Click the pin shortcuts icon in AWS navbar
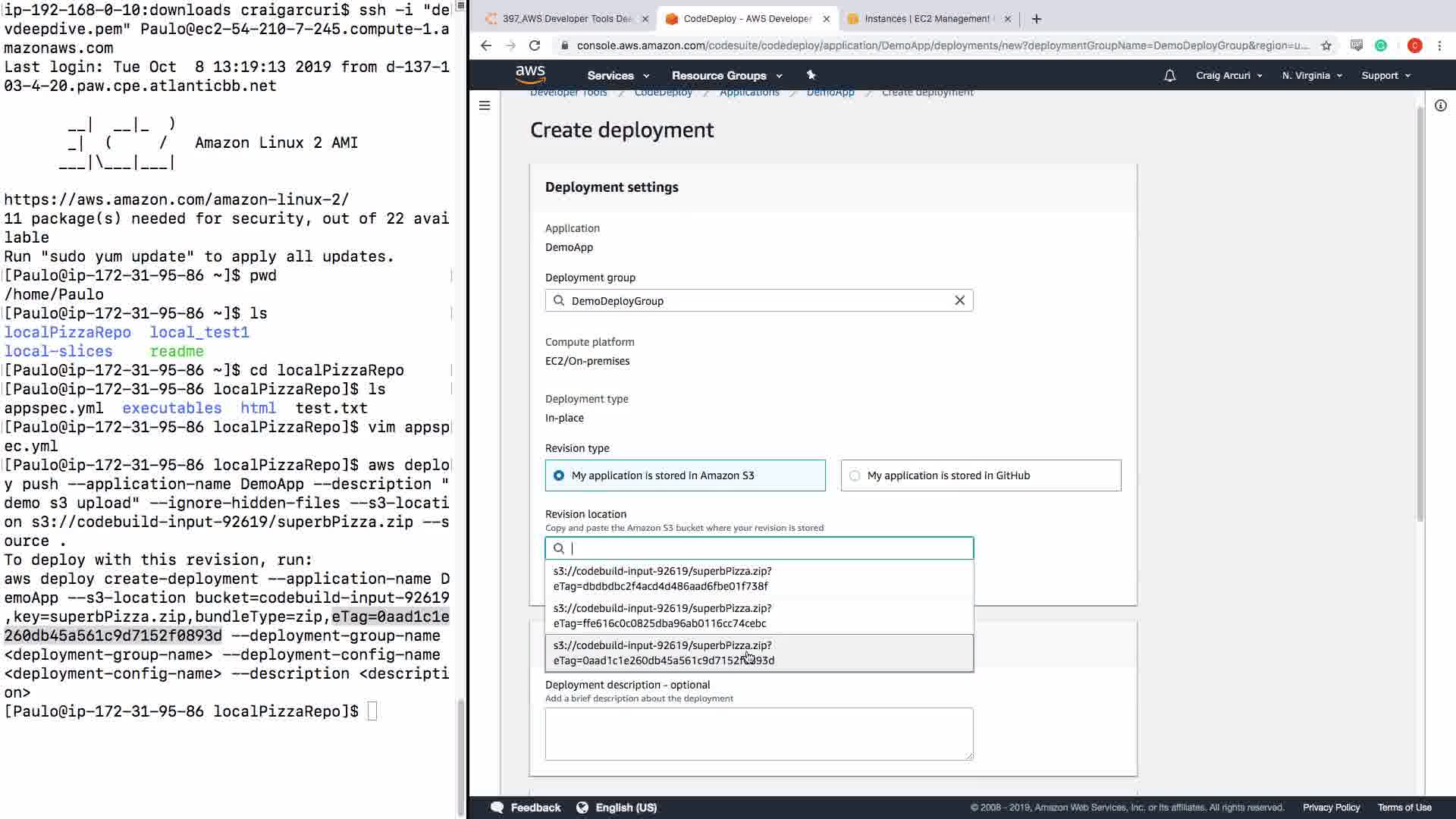Image resolution: width=1456 pixels, height=819 pixels. [811, 75]
